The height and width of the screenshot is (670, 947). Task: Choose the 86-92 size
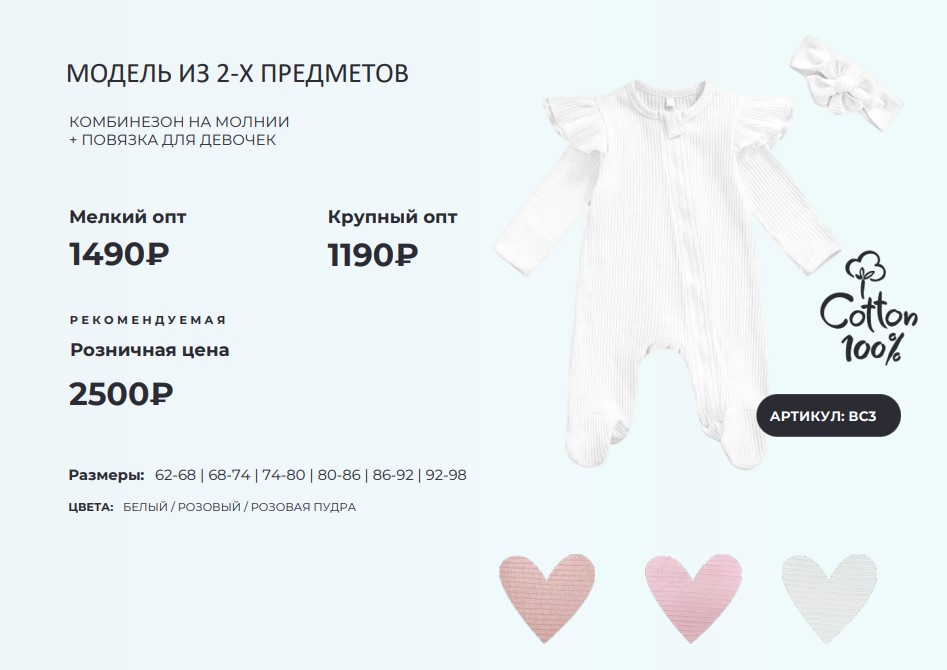391,475
